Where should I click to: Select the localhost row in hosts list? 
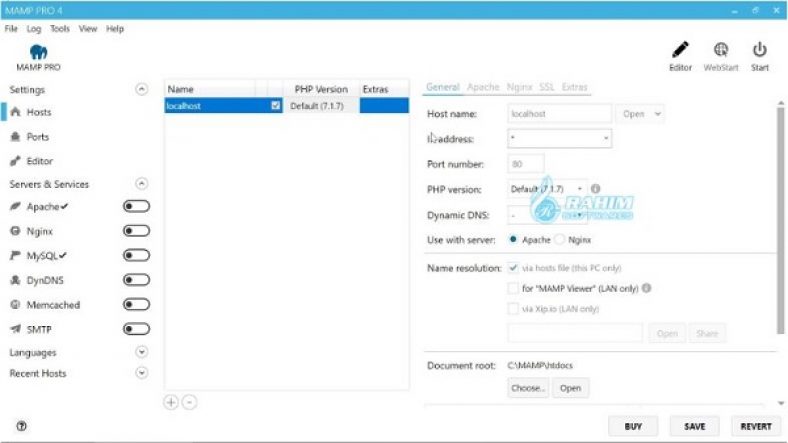[x=286, y=105]
